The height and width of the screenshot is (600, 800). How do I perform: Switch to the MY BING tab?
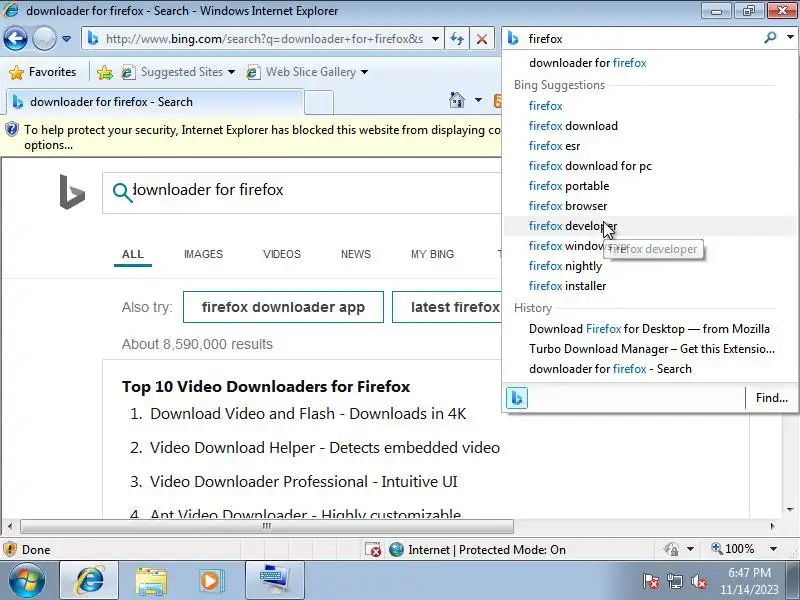click(432, 254)
